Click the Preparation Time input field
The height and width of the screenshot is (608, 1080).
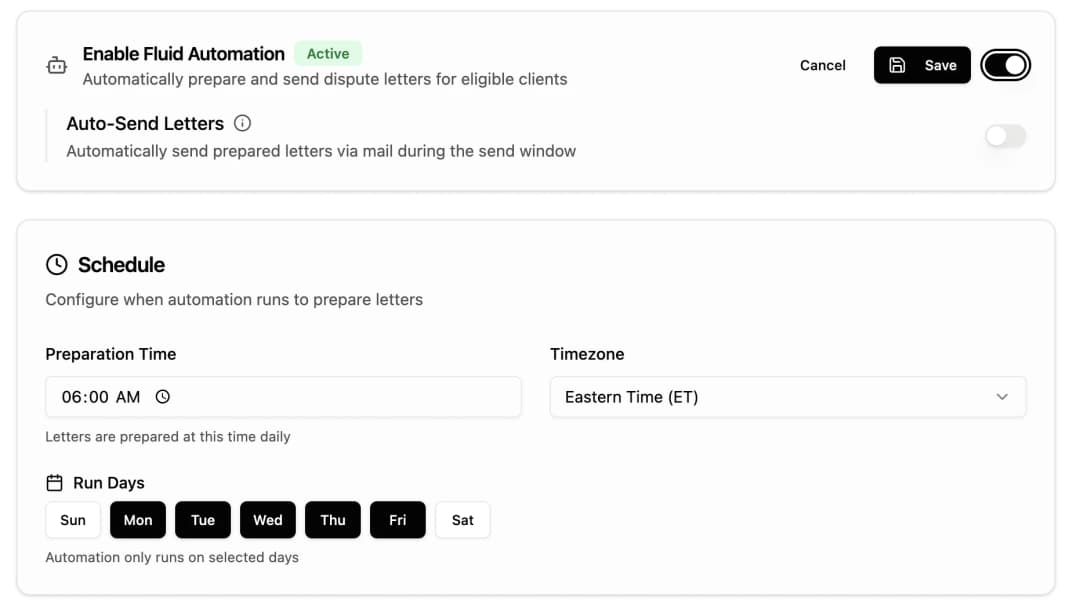click(x=283, y=397)
